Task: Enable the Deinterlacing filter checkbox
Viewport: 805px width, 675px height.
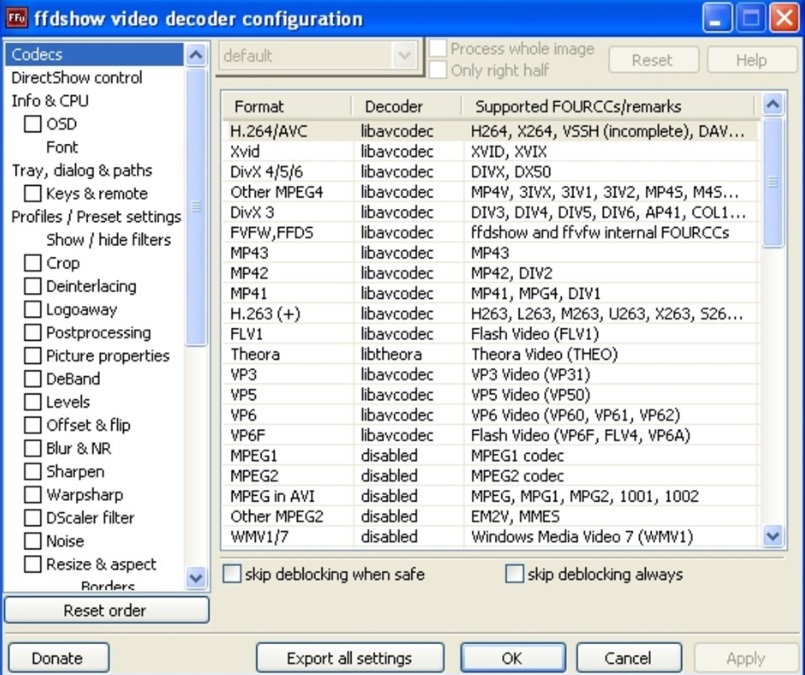Action: (x=33, y=287)
